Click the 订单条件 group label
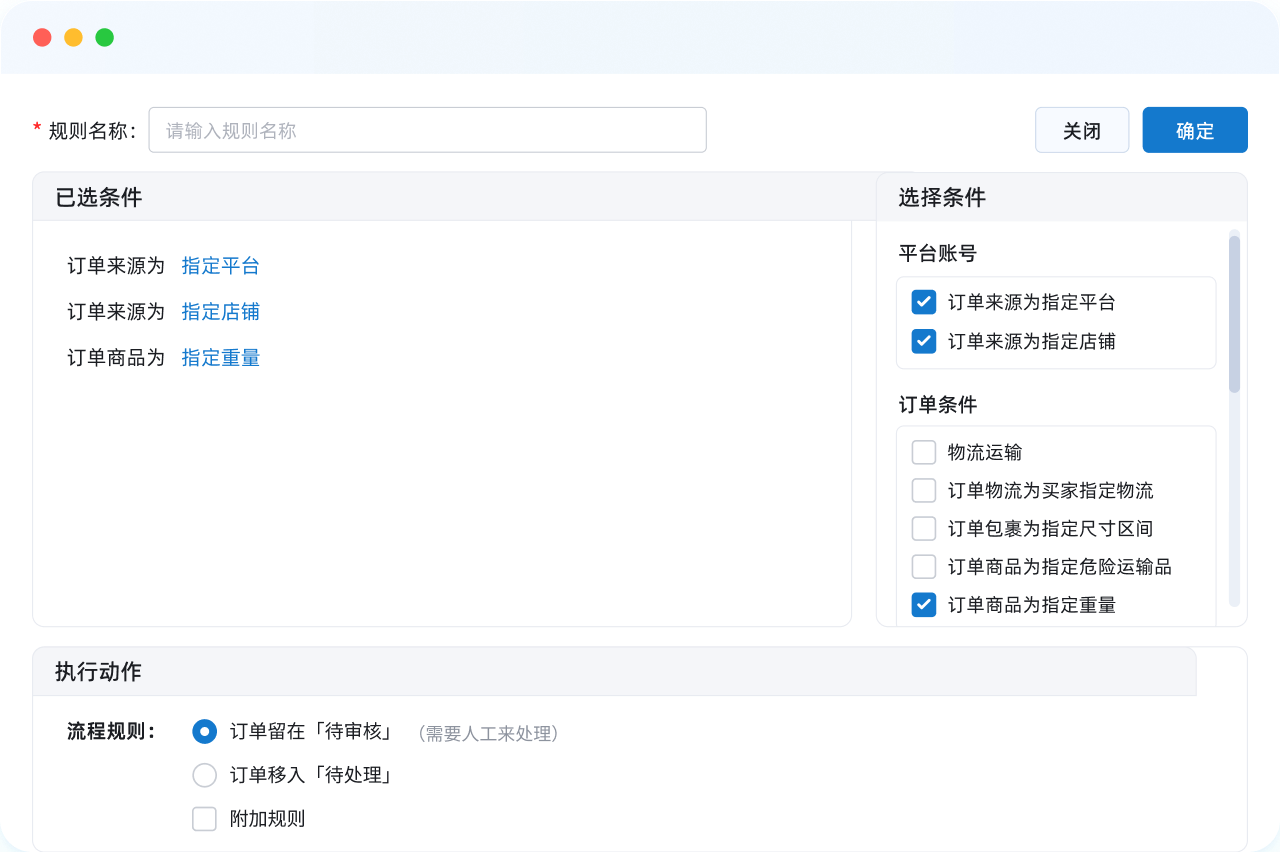1280x852 pixels. point(938,405)
